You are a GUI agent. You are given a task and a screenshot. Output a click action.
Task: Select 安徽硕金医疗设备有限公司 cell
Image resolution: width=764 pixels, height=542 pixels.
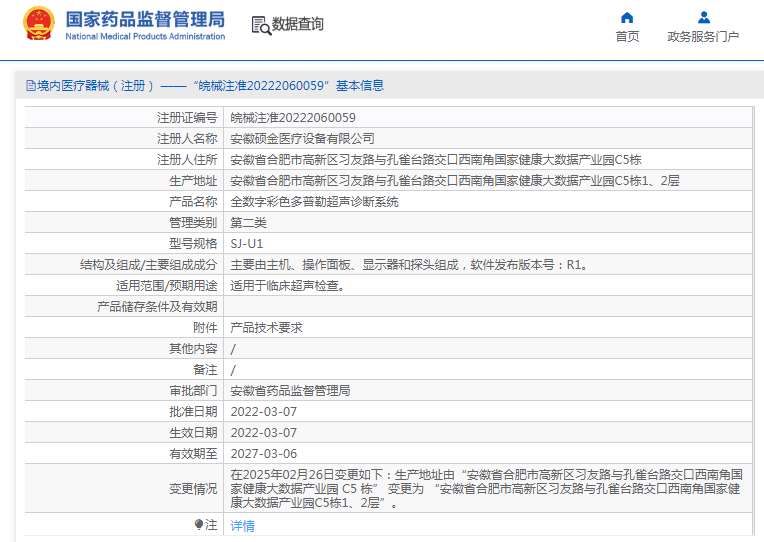point(302,138)
